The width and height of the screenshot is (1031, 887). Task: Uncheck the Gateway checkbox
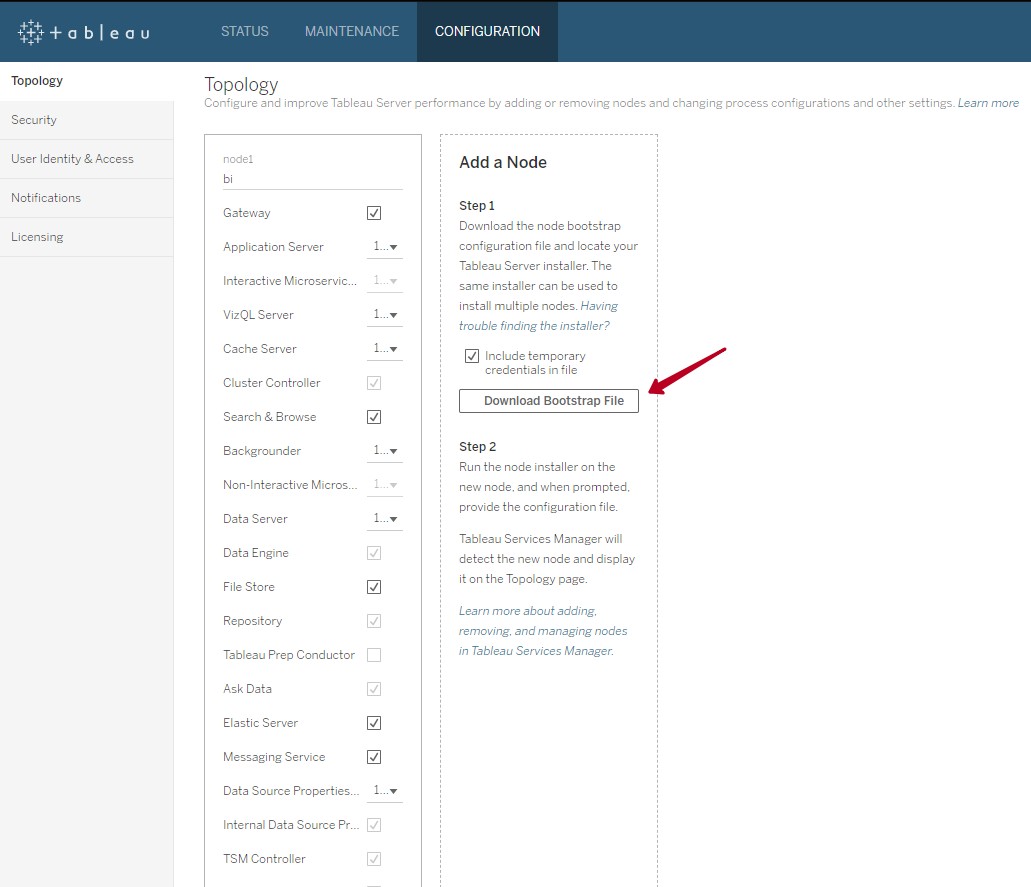point(374,213)
